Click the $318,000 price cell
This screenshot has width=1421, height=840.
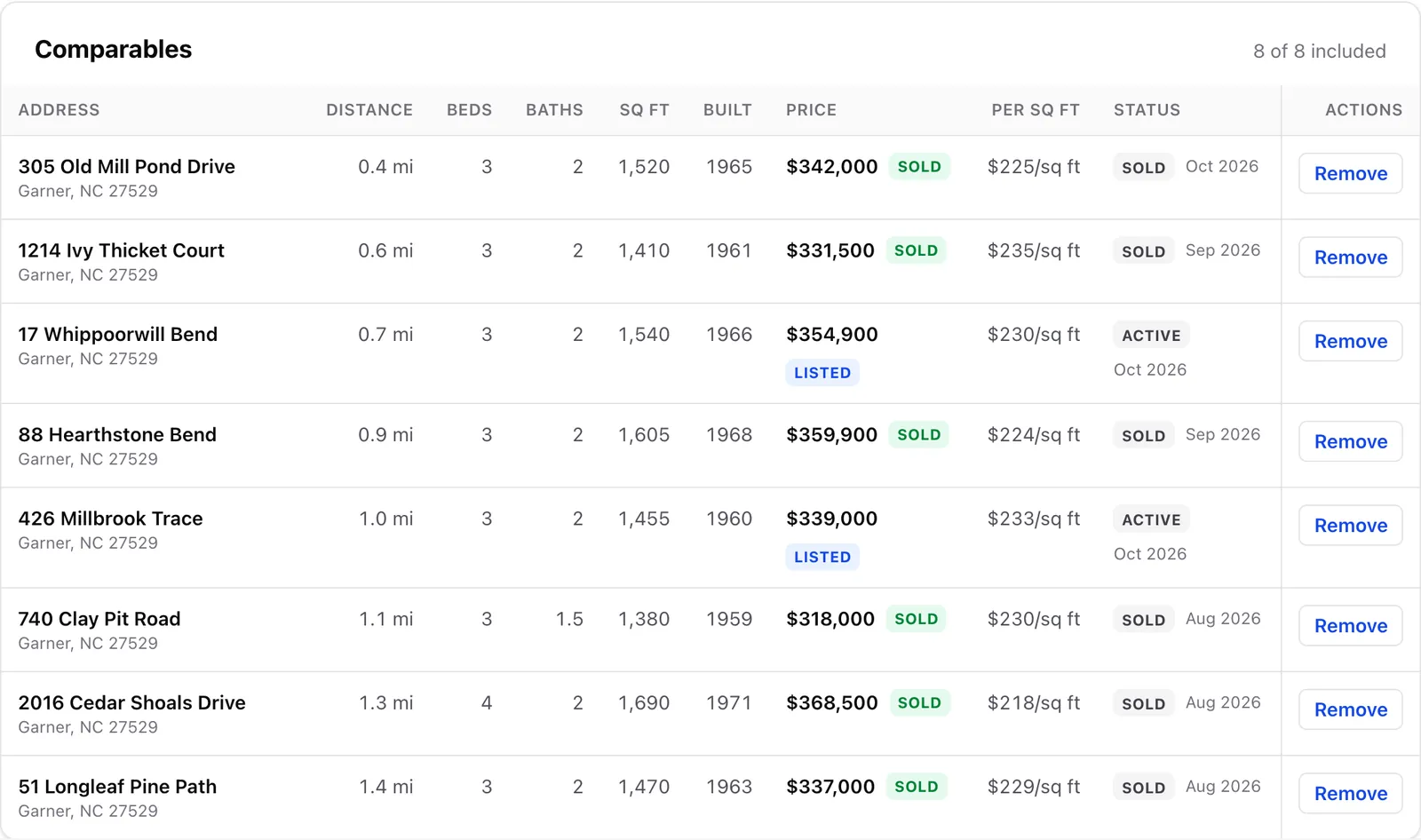click(830, 619)
